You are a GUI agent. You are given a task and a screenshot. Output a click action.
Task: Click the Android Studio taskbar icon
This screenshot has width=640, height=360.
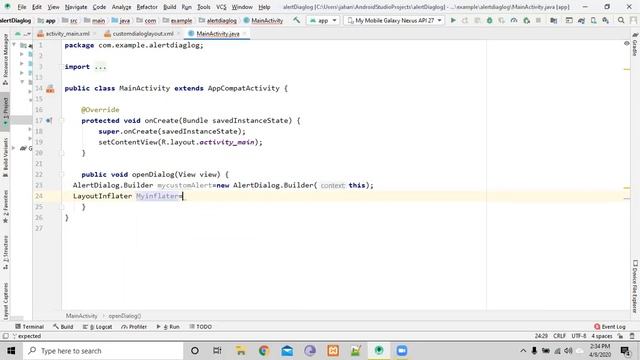[379, 351]
